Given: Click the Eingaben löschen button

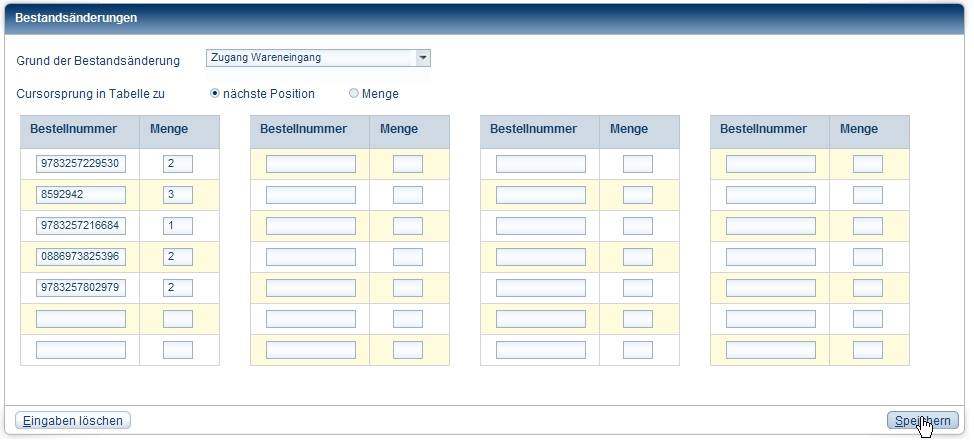Looking at the screenshot, I should pyautogui.click(x=73, y=421).
